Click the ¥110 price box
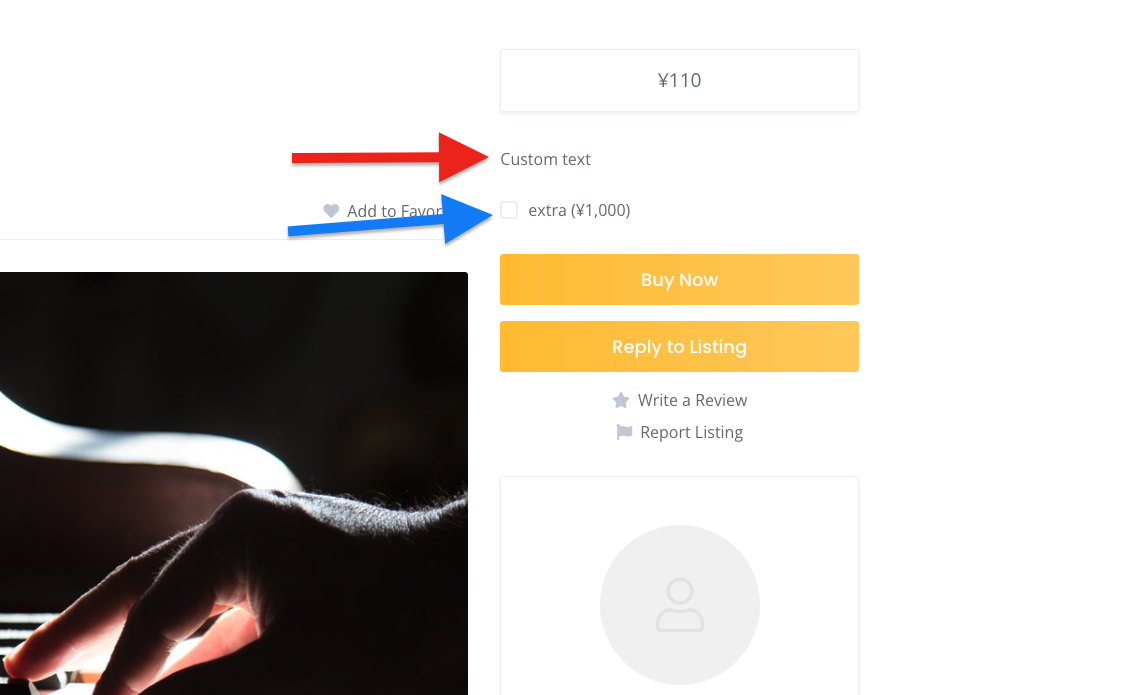 tap(679, 80)
